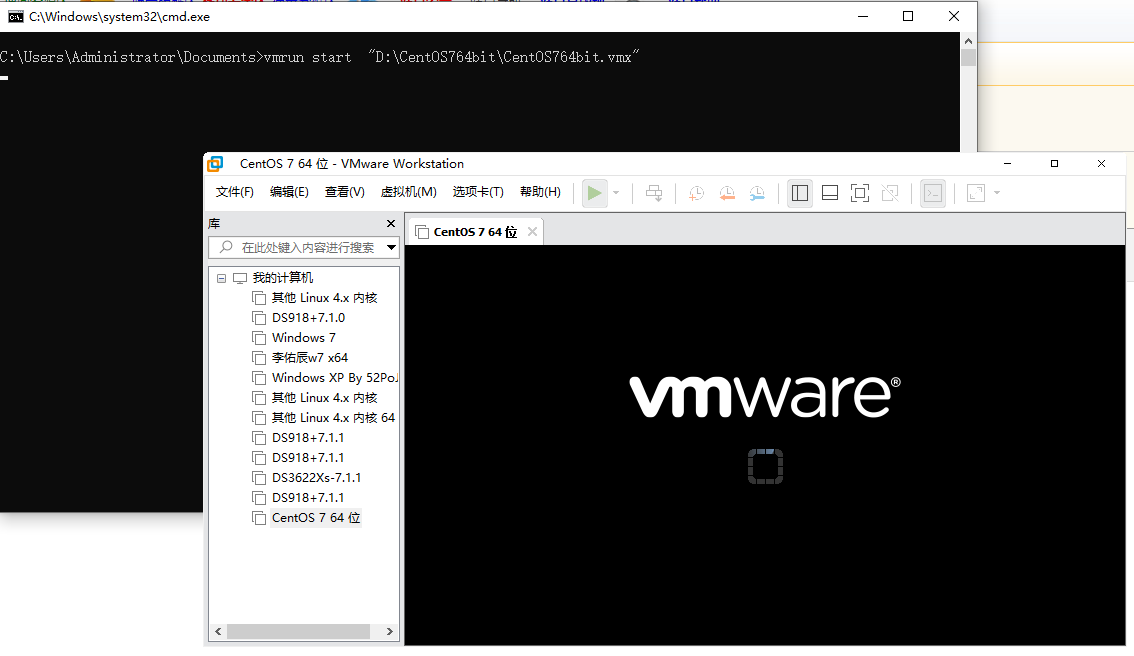Click the computer icon beside 我的计算机
The width and height of the screenshot is (1134, 656).
pos(240,278)
